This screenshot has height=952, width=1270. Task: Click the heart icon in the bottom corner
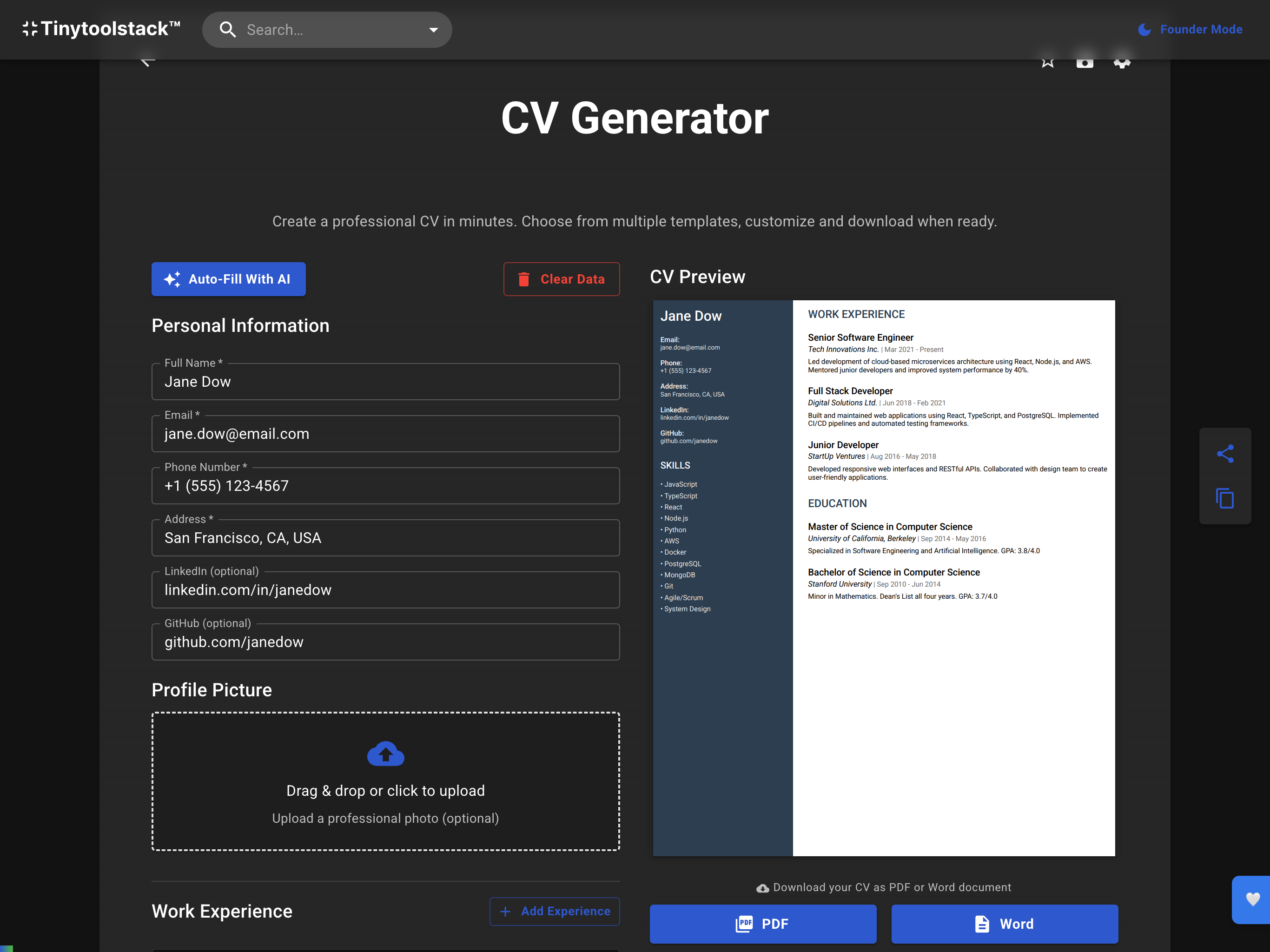click(x=1252, y=900)
